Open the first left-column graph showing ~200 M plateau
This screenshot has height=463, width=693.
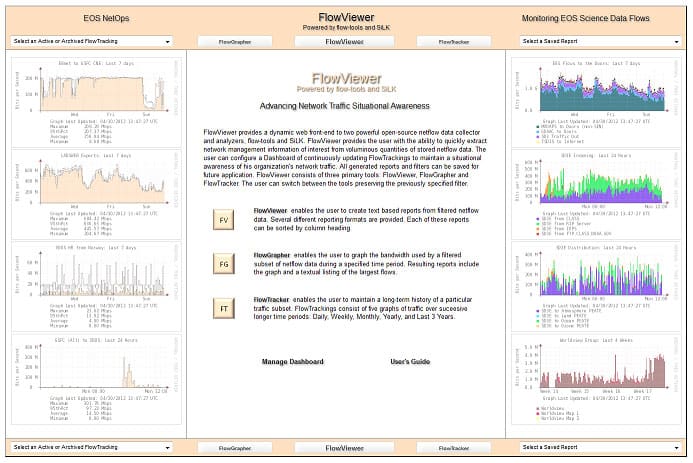[96, 102]
